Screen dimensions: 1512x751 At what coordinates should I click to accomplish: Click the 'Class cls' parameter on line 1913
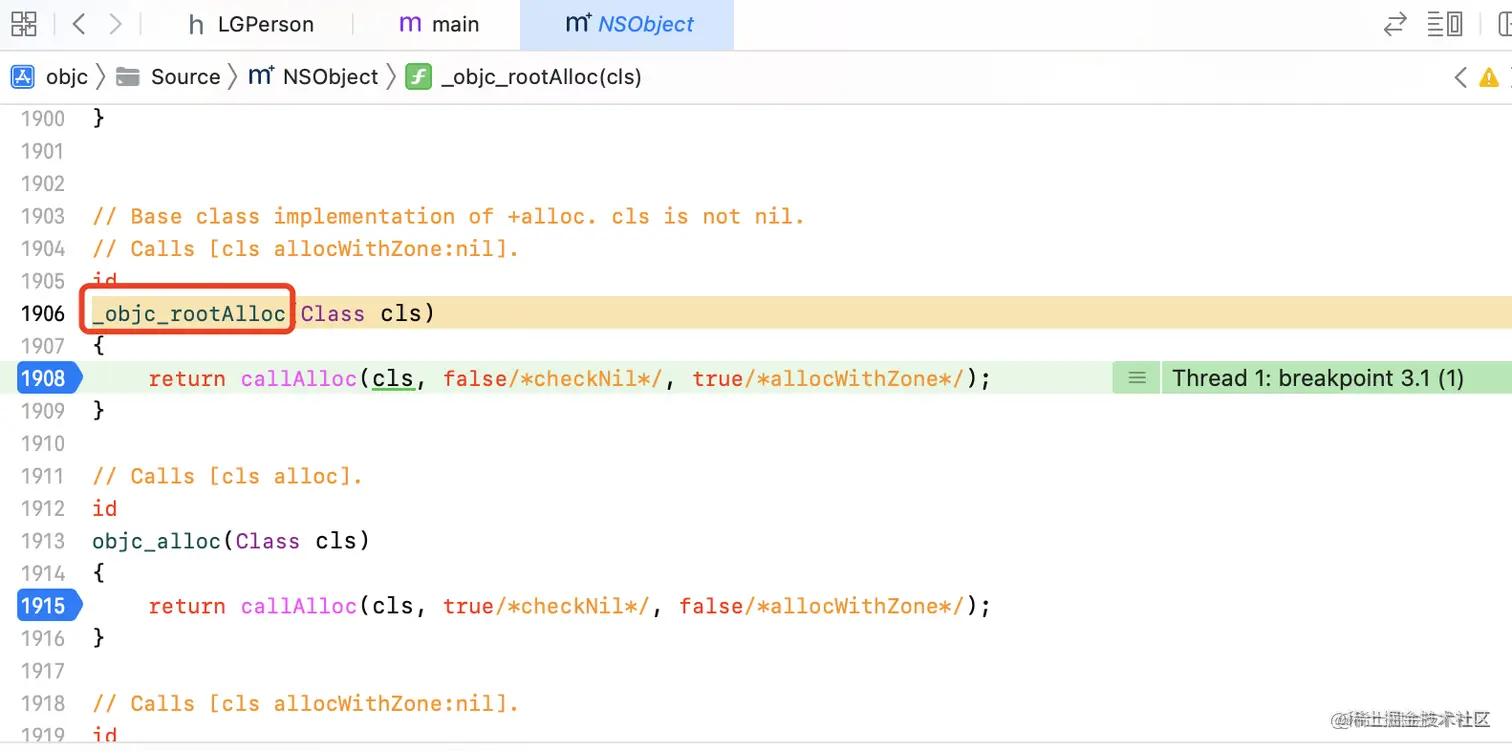point(296,541)
